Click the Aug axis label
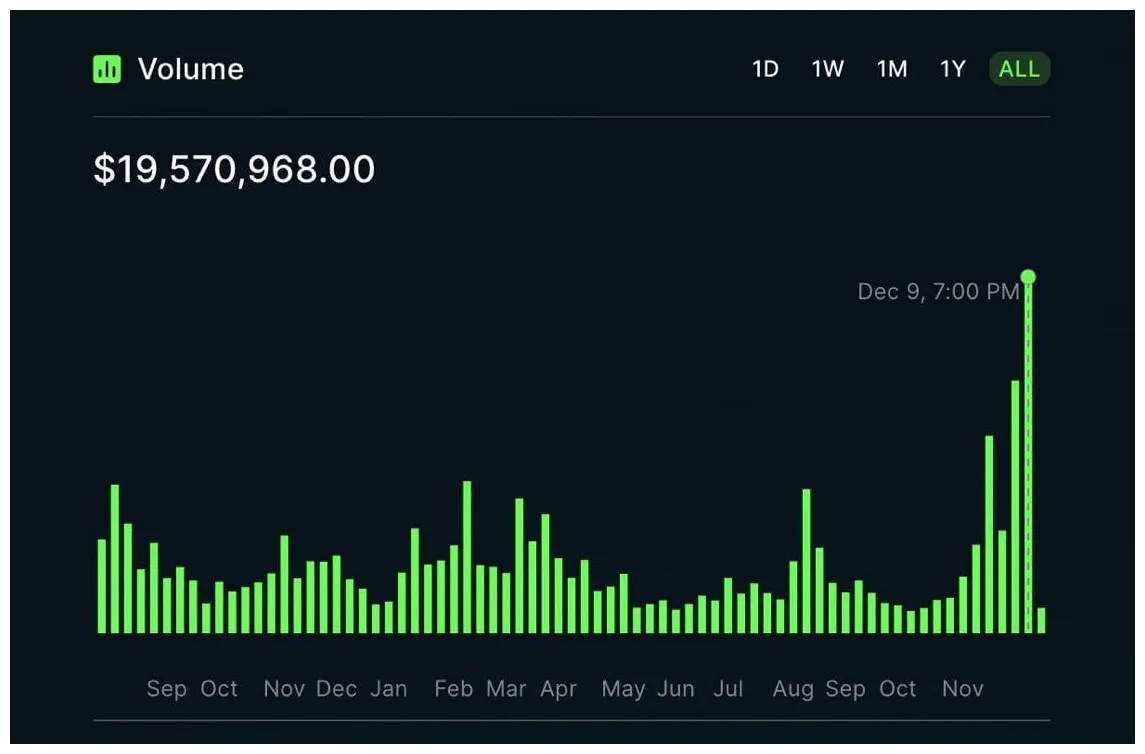The image size is (1145, 754). [x=793, y=689]
